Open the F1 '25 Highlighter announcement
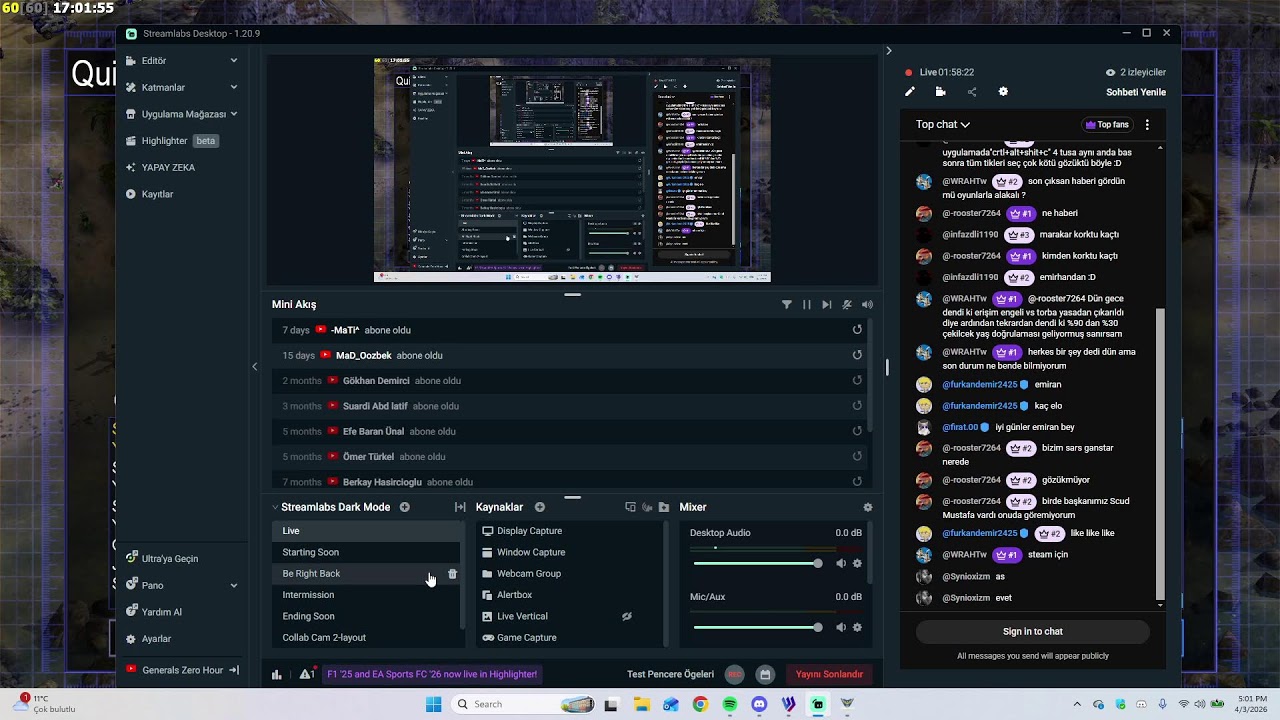This screenshot has height=720, width=1280. [x=432, y=674]
